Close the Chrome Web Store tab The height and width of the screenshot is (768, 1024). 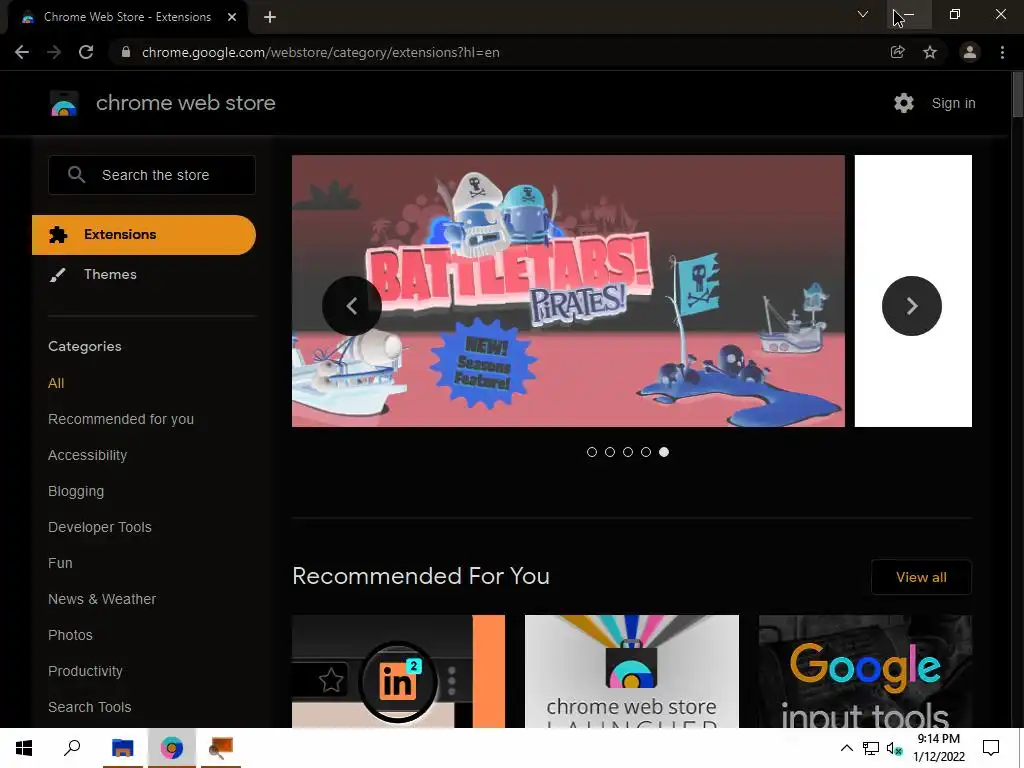point(232,17)
